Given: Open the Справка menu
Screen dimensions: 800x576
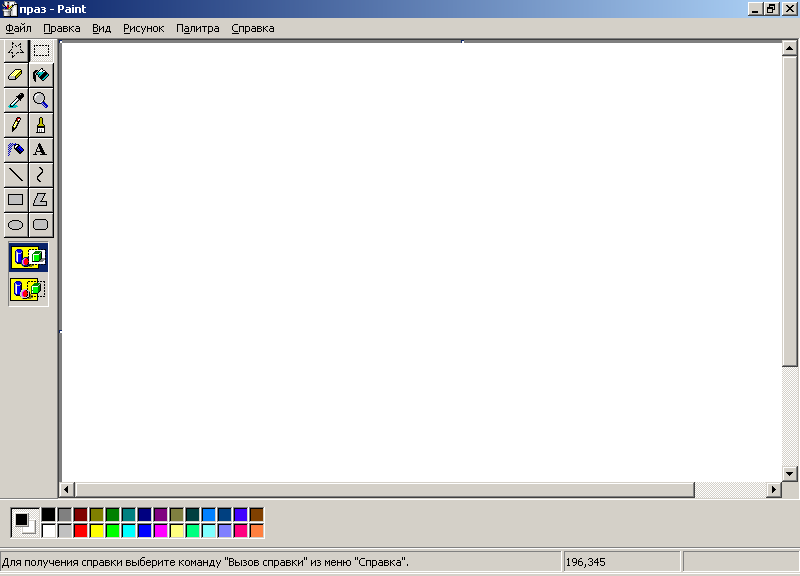Looking at the screenshot, I should [x=253, y=29].
